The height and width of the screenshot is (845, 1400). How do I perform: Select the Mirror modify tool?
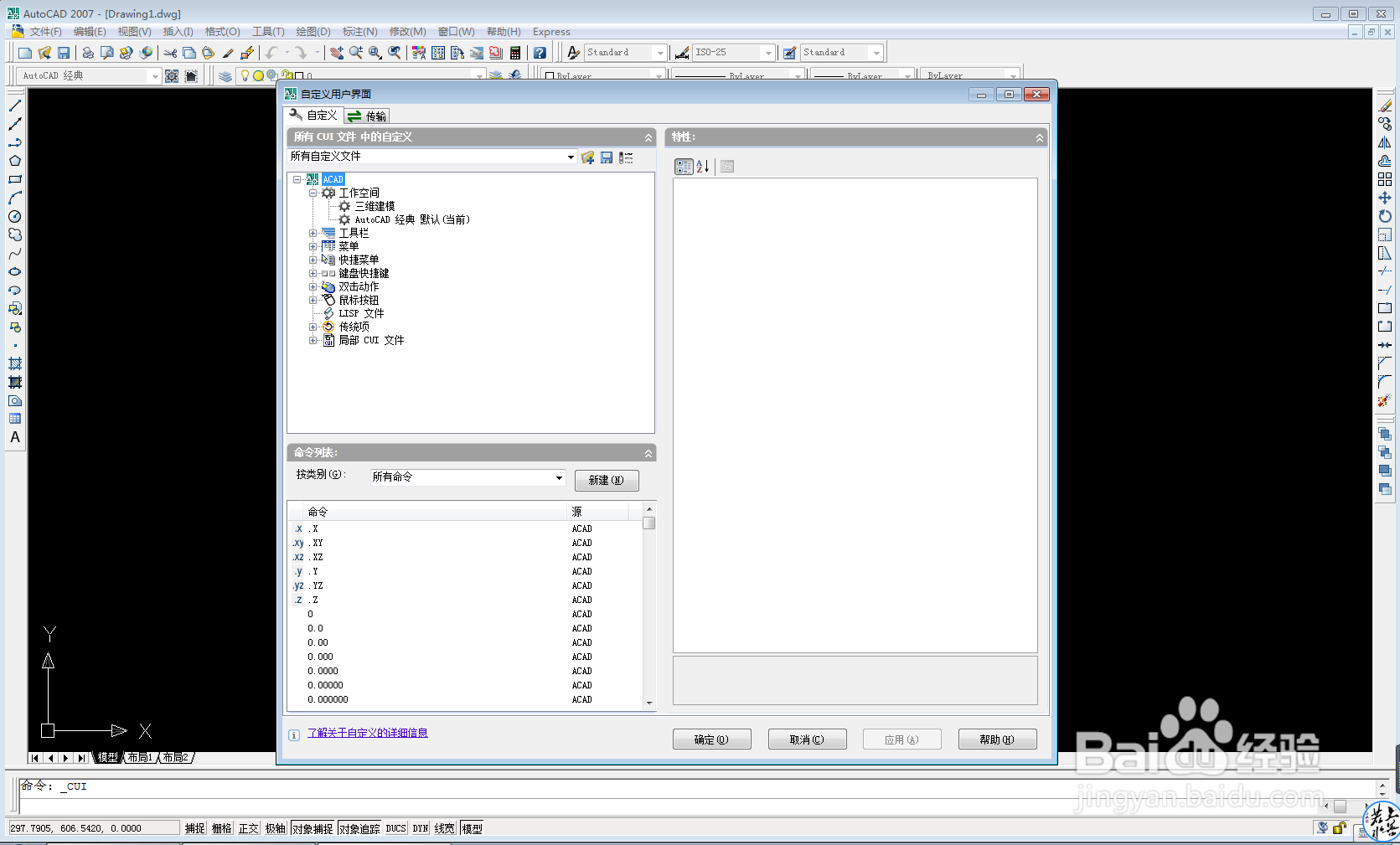(x=1385, y=142)
